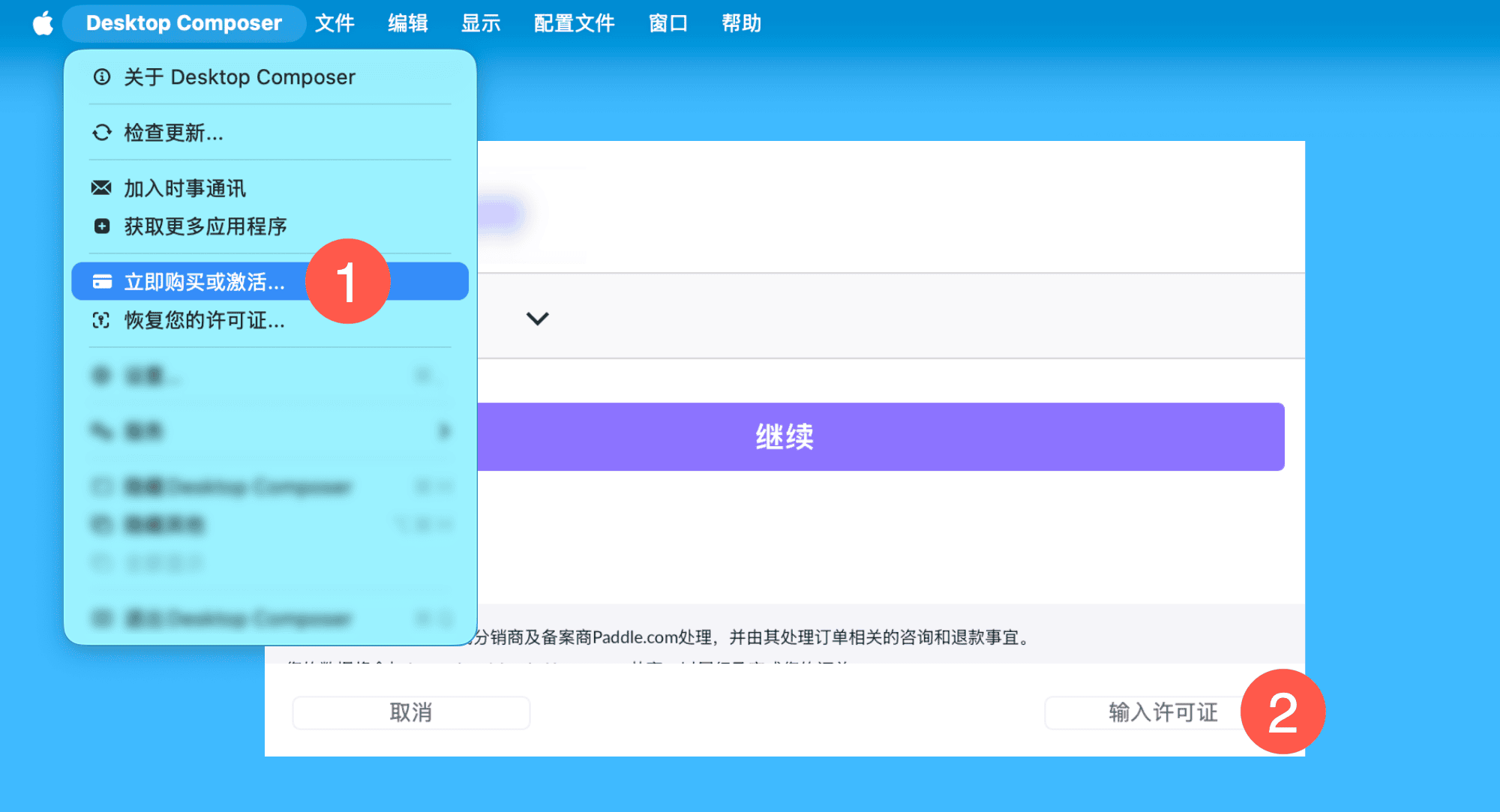Click the plus icon for 获取更多应用程序
This screenshot has width=1500, height=812.
tap(102, 226)
